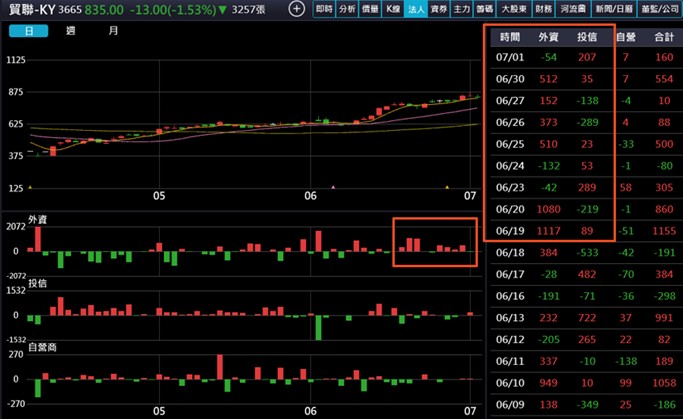Open the 河流圖 tab
This screenshot has width=683, height=419.
pos(573,9)
